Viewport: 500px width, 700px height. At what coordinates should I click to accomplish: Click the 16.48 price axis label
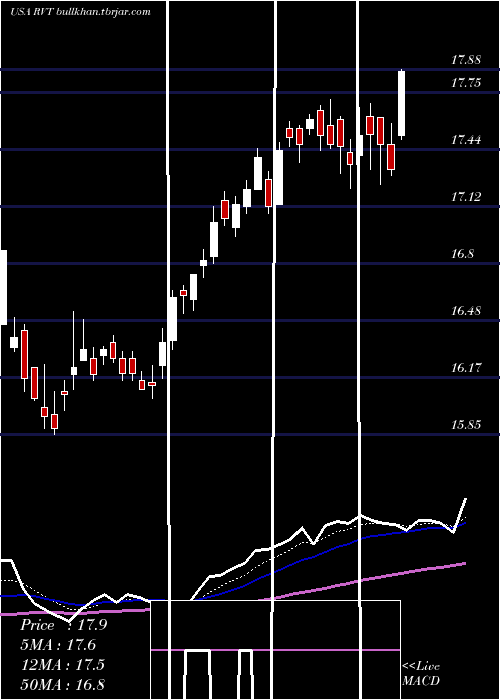[x=466, y=311]
